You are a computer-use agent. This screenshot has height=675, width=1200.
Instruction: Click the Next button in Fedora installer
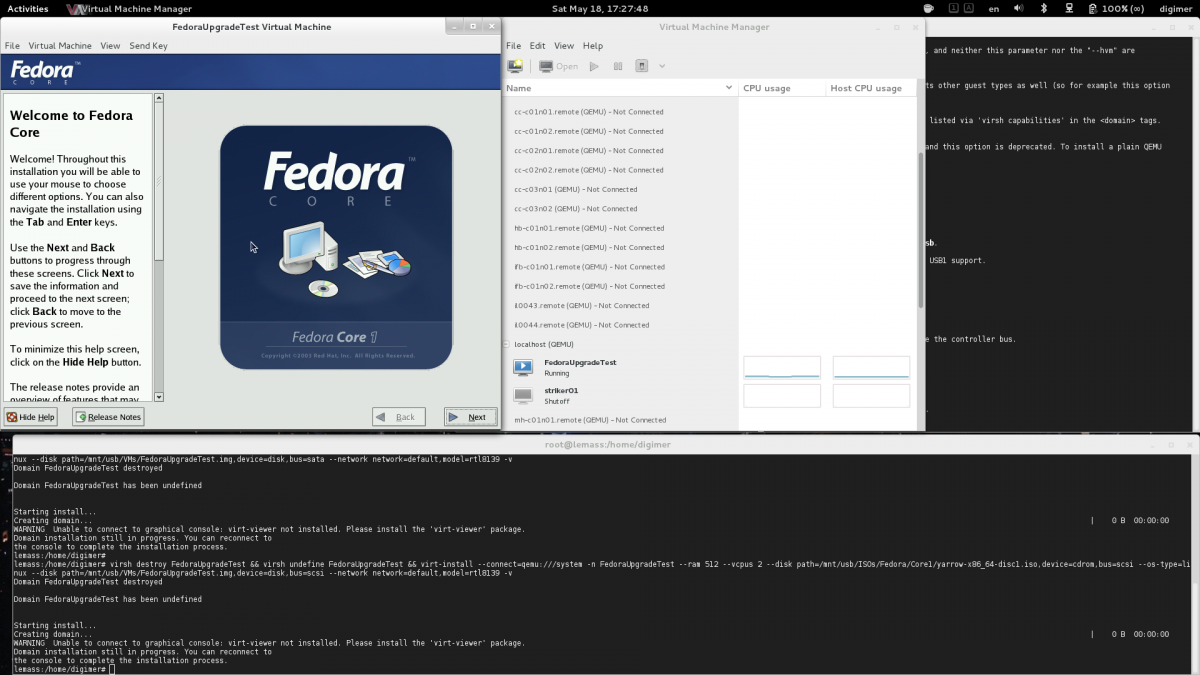click(x=470, y=417)
